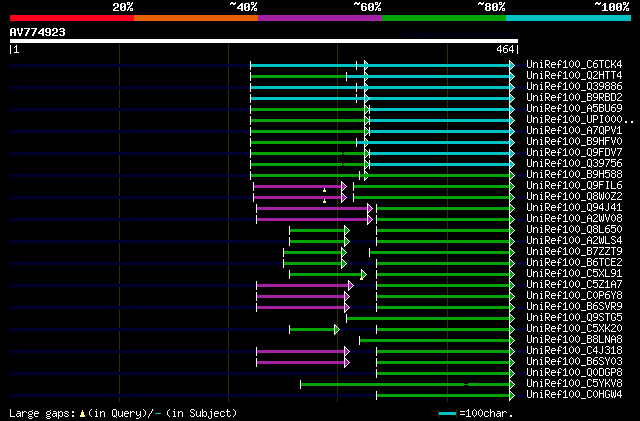This screenshot has width=640, height=421.
Task: Select the UniRef100_Q8L650 label
Action: [574, 230]
